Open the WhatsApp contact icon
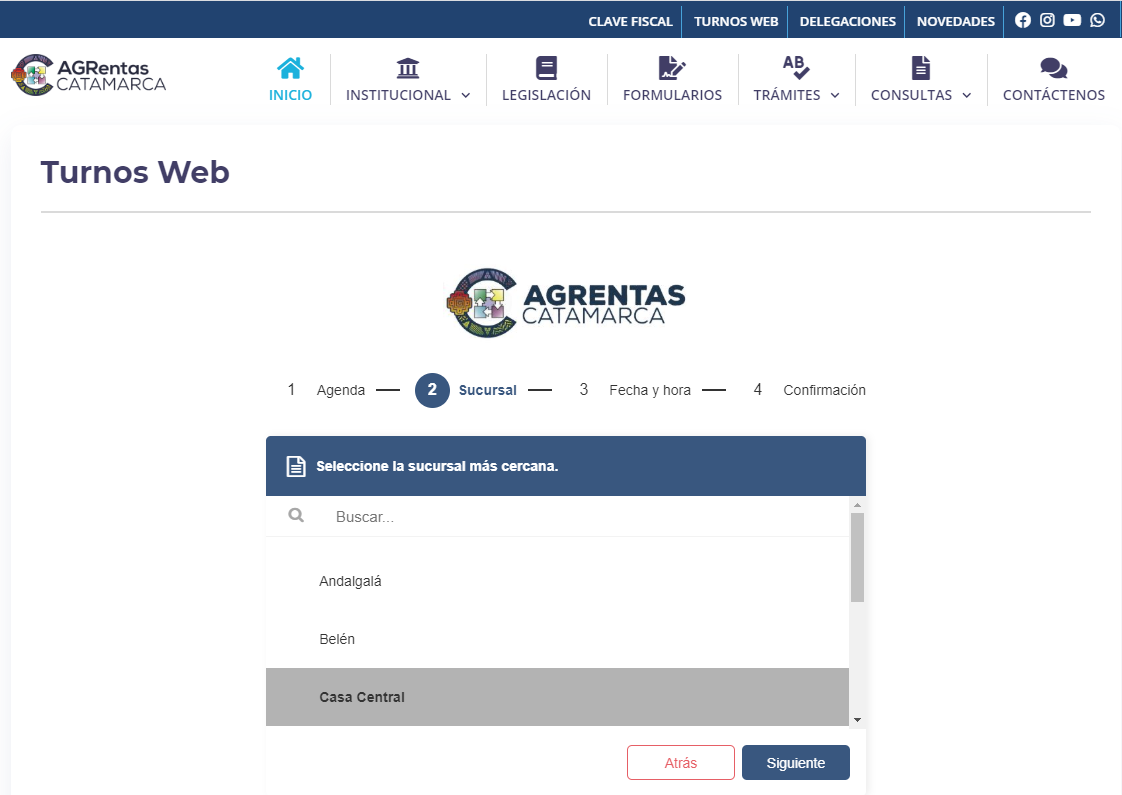Screen dimensions: 1122x795 [x=1097, y=20]
